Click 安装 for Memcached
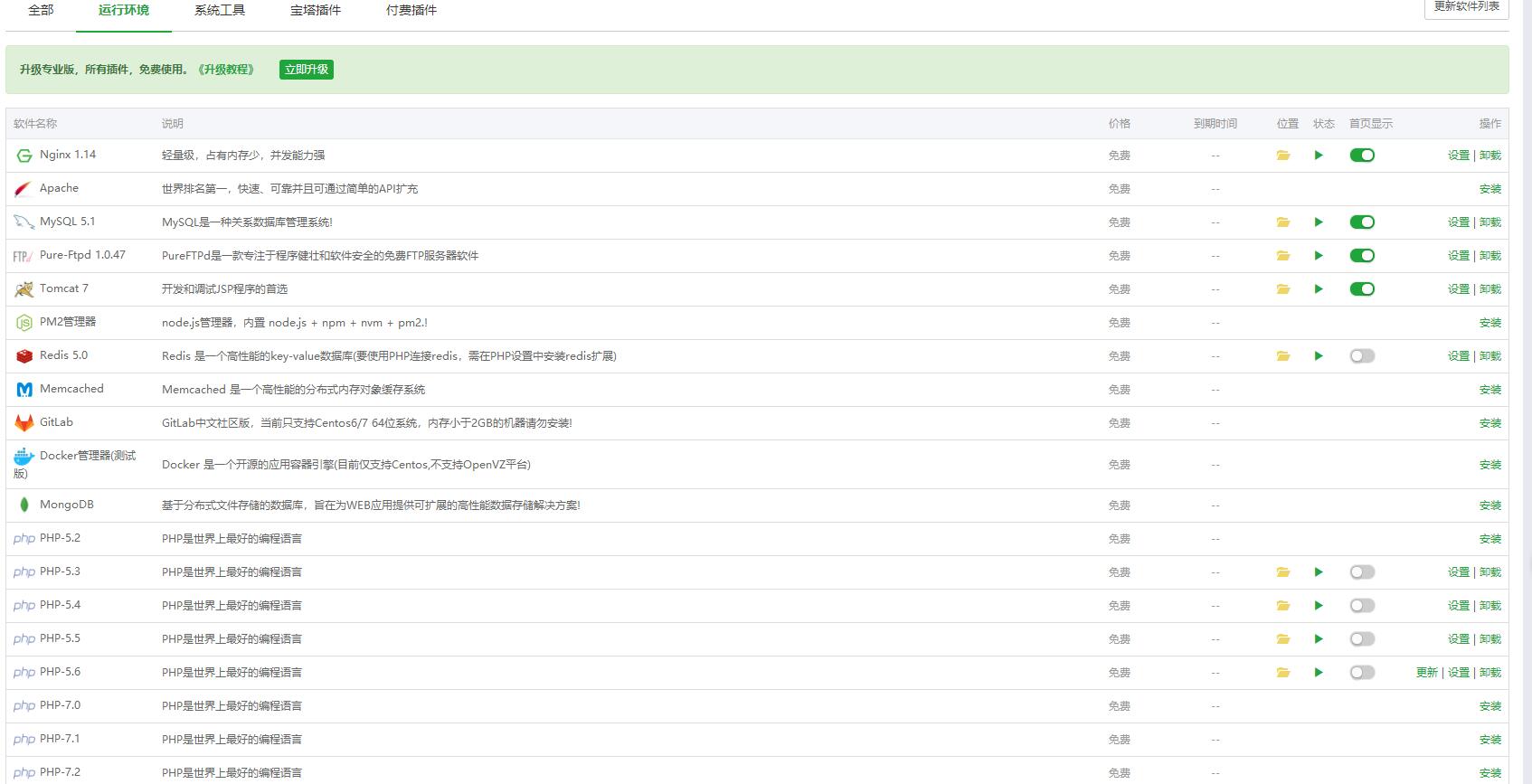Viewport: 1532px width, 784px height. click(x=1490, y=390)
